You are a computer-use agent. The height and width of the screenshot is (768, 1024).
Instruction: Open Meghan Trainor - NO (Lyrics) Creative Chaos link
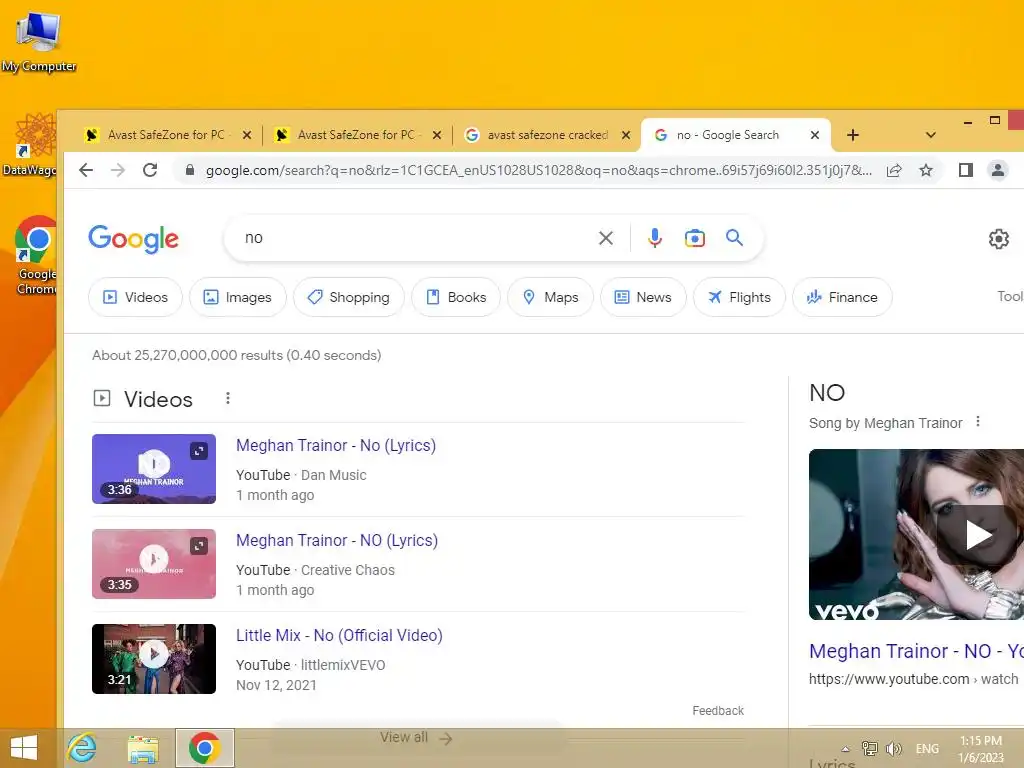(337, 541)
